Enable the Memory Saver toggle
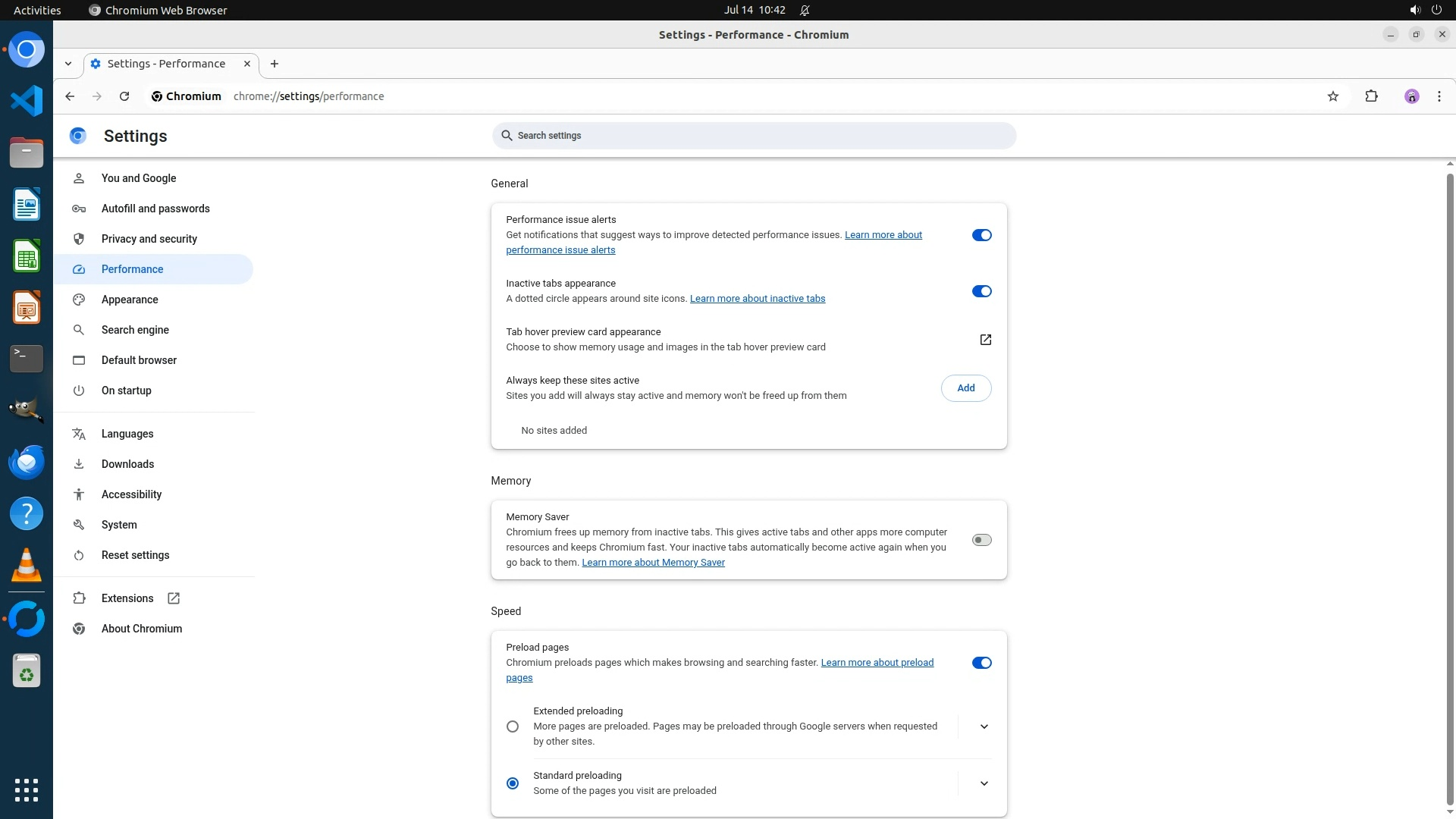The height and width of the screenshot is (819, 1456). [x=981, y=540]
